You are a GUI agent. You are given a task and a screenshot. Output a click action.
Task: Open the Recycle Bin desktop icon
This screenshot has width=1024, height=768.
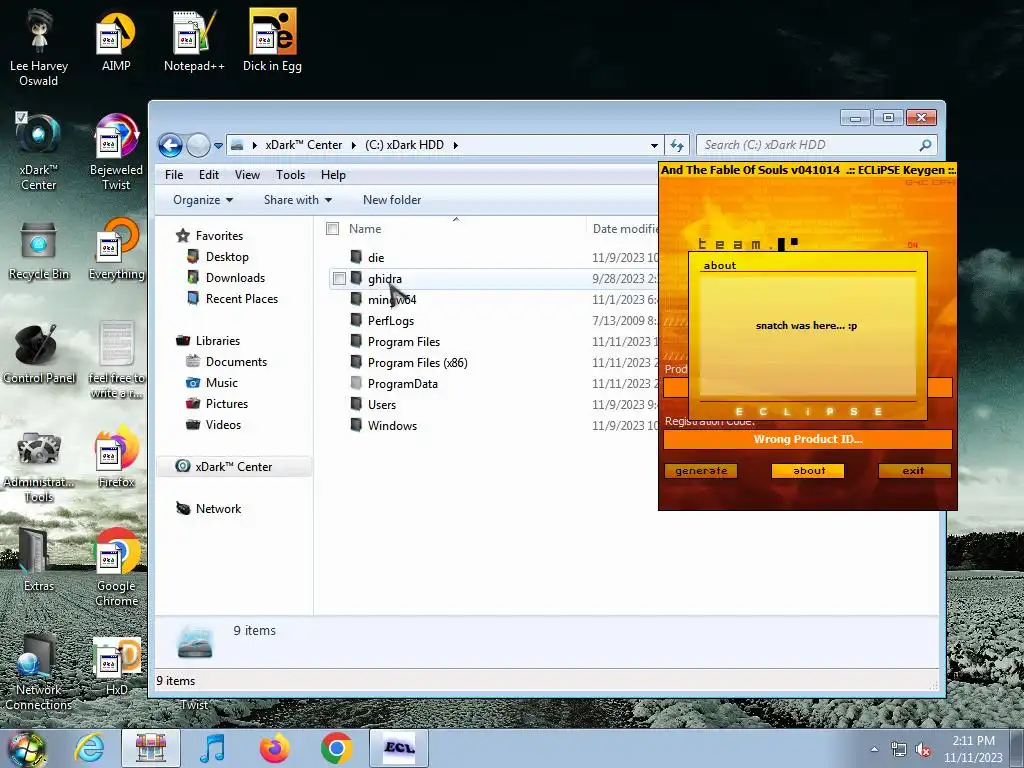[39, 251]
